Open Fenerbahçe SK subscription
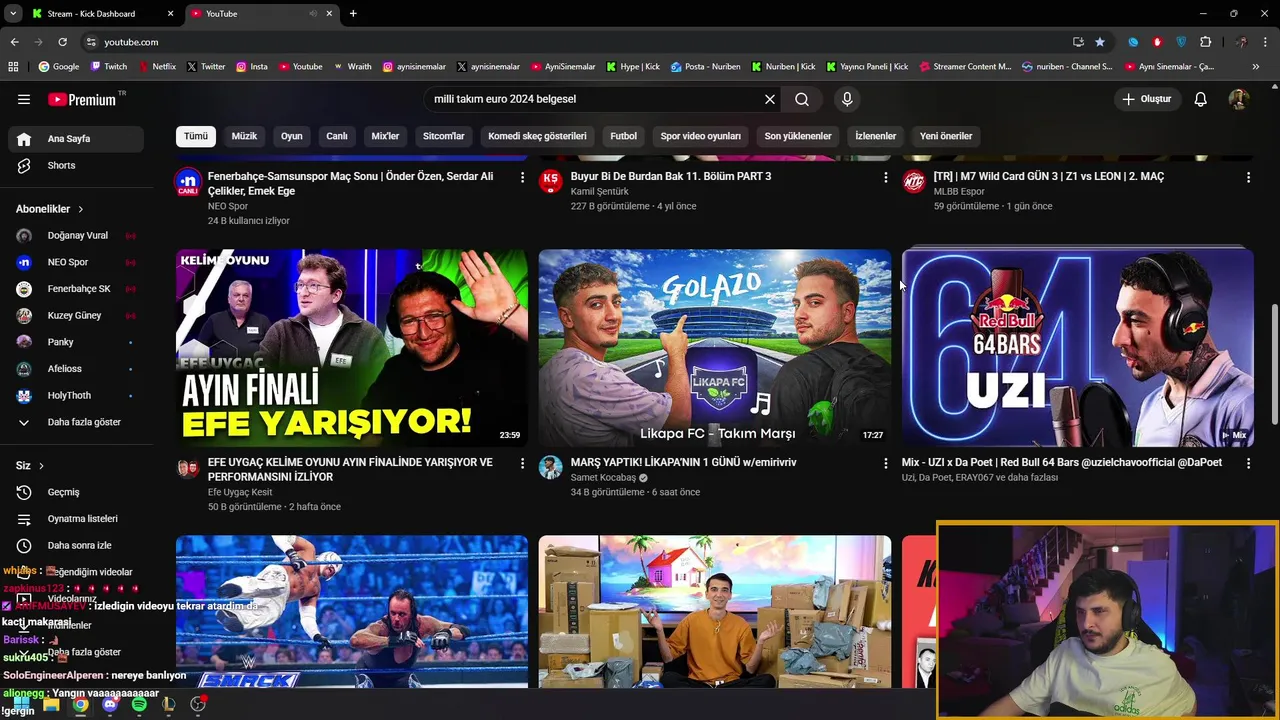The image size is (1280, 720). coord(76,289)
